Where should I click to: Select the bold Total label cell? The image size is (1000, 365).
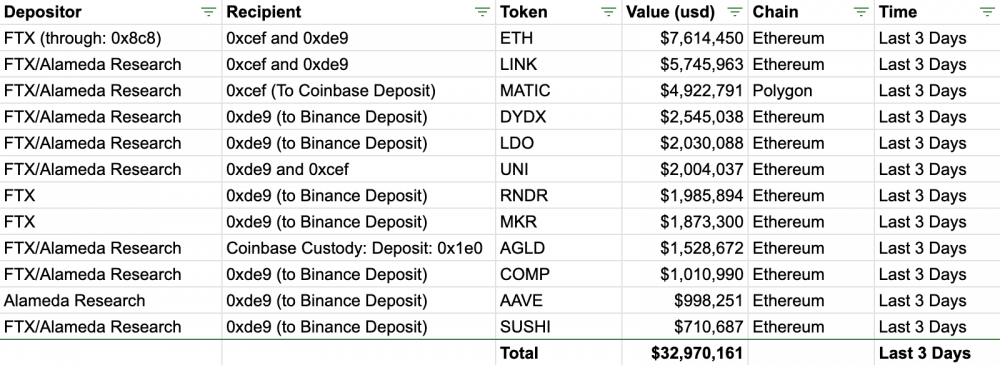559,353
